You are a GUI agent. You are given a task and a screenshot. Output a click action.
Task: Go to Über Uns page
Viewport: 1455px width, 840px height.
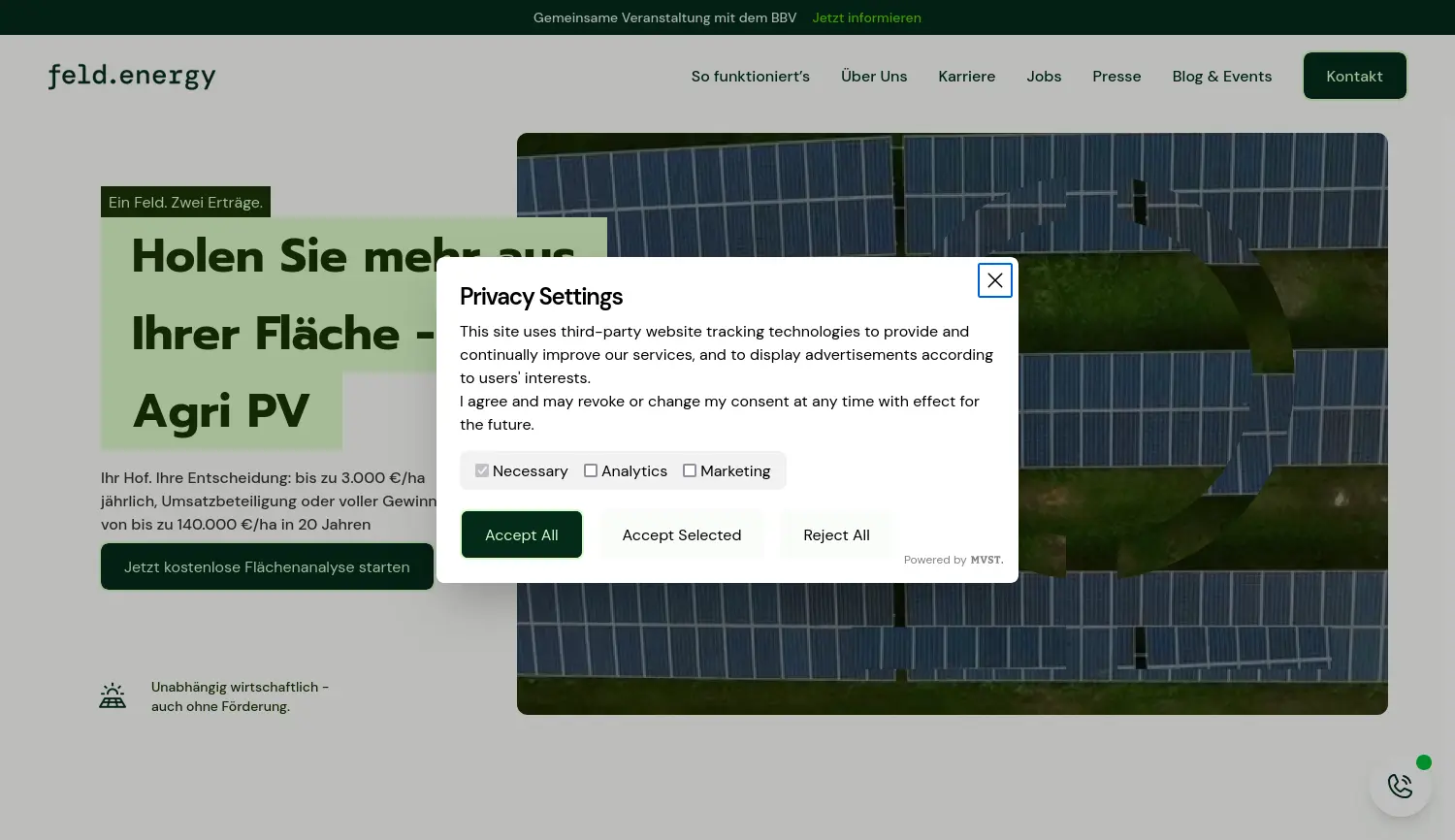(x=874, y=76)
